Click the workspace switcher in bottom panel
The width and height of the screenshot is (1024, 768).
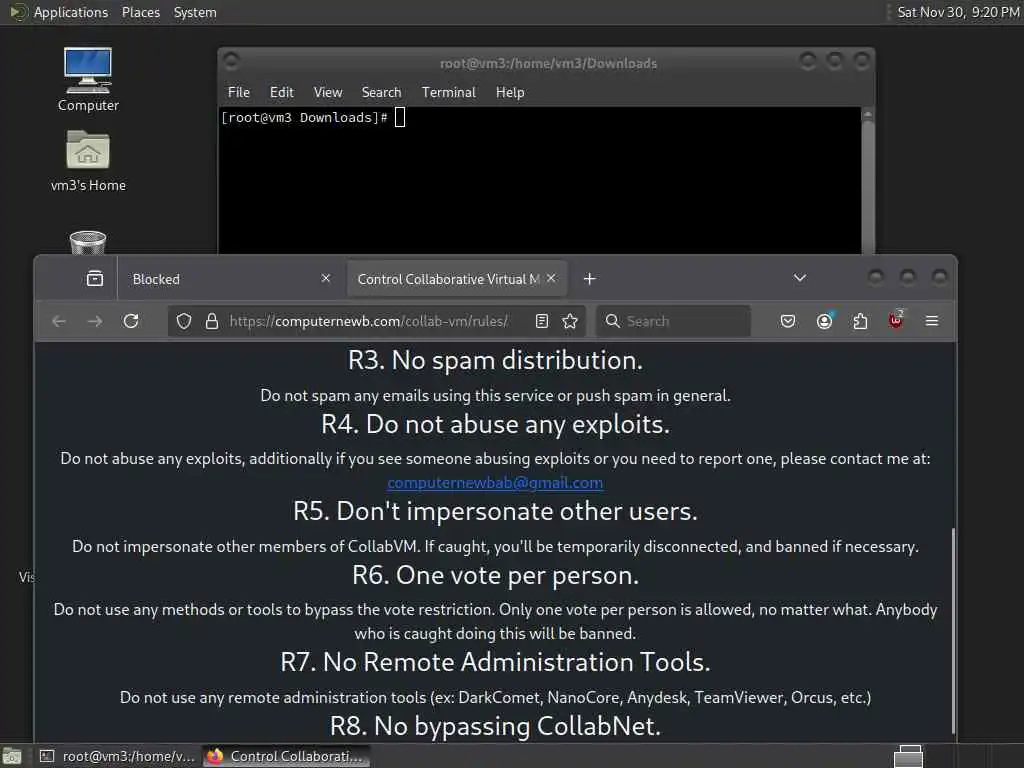coord(908,756)
